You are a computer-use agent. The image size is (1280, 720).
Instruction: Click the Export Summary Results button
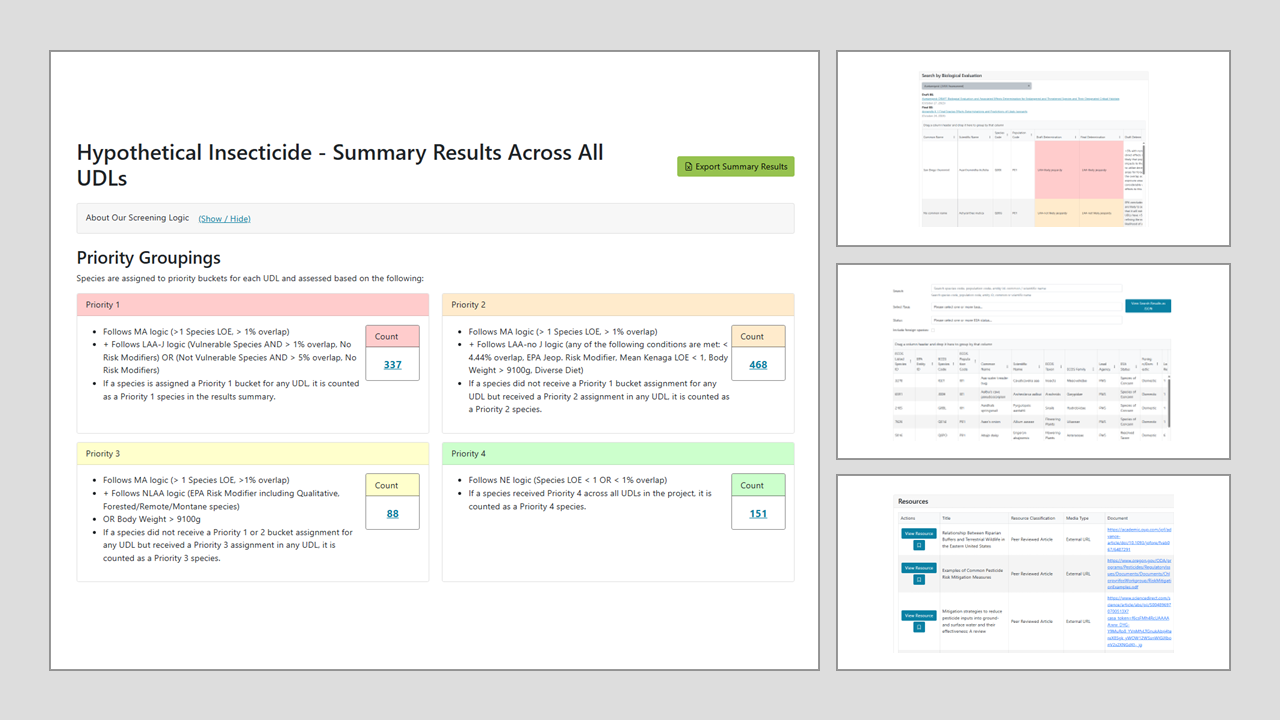pyautogui.click(x=735, y=167)
